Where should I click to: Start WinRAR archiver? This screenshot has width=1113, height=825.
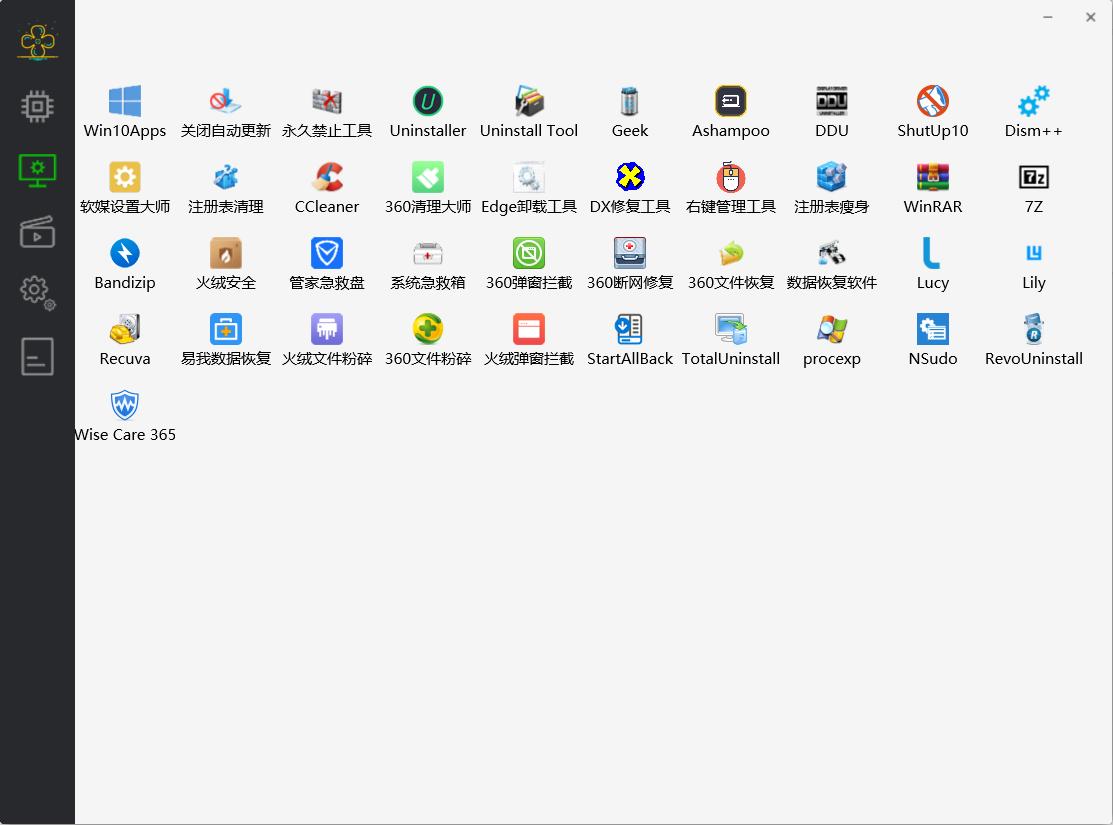(932, 182)
